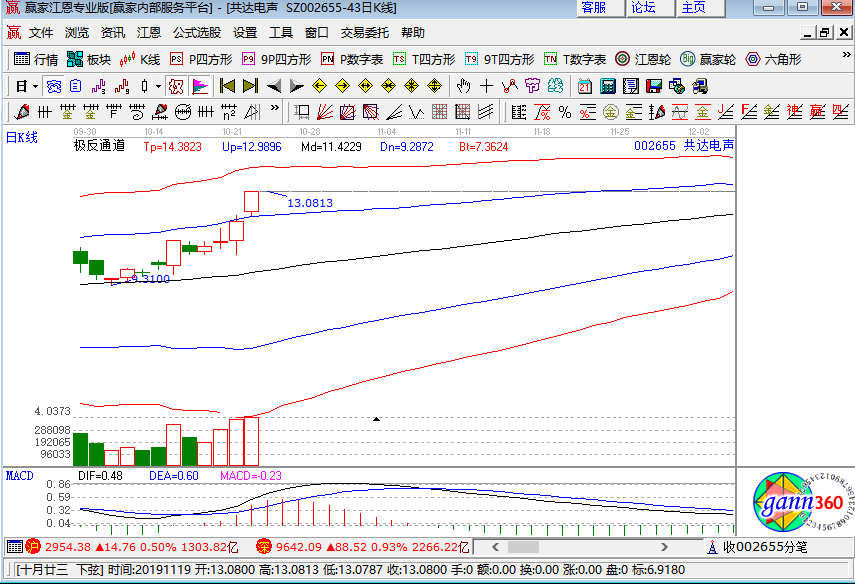
Task: Open the 交易委托 menu
Action: pyautogui.click(x=365, y=33)
